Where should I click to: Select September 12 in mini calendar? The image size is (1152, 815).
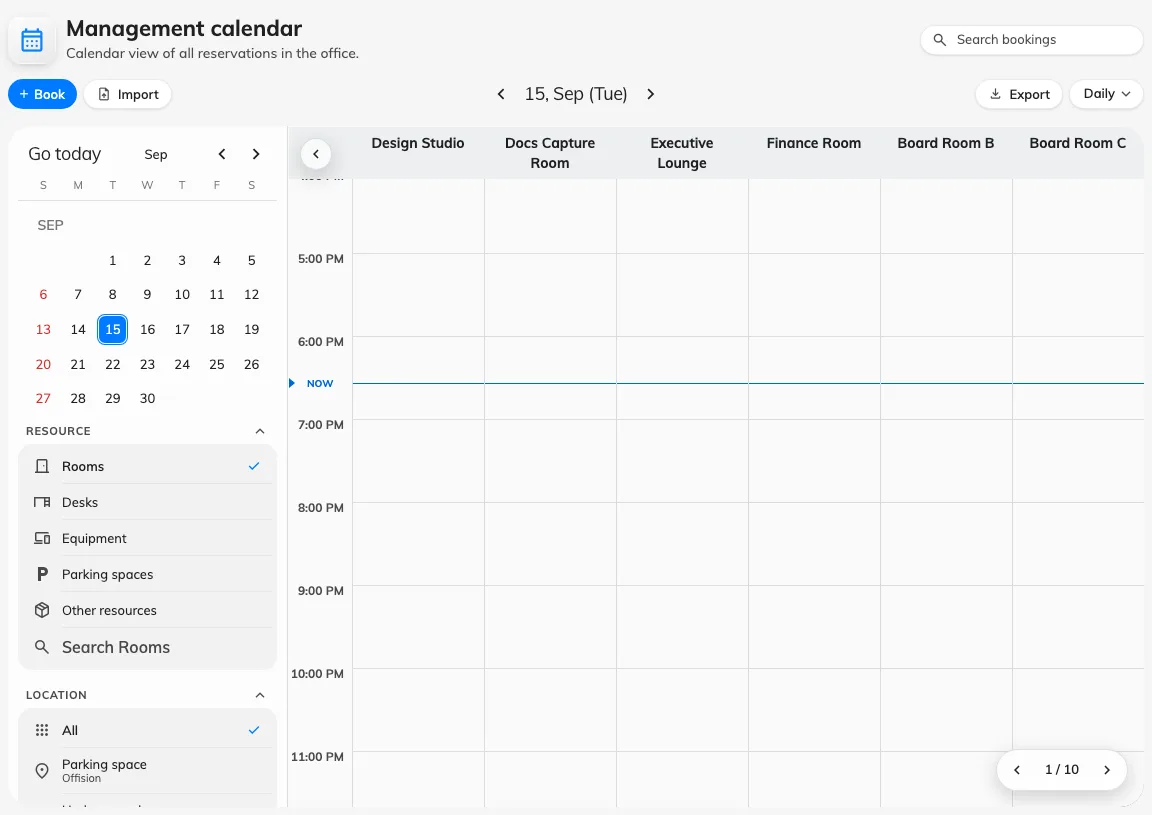tap(251, 295)
